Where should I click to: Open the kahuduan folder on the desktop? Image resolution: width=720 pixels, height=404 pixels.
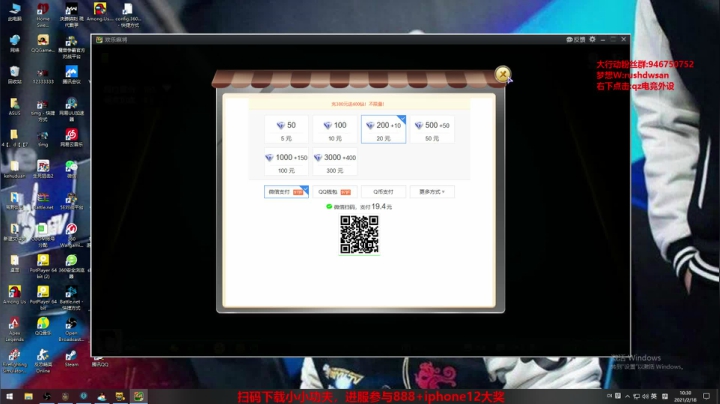click(14, 169)
